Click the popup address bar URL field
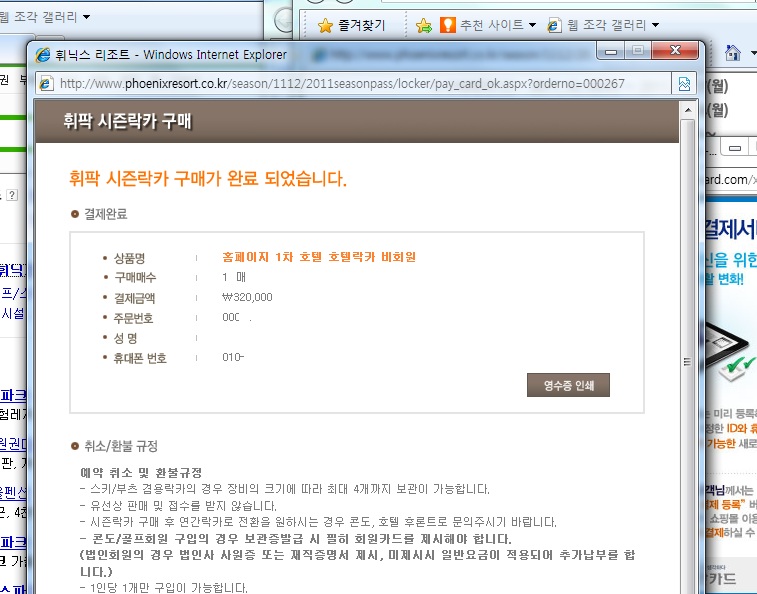Image resolution: width=757 pixels, height=594 pixels. click(353, 84)
